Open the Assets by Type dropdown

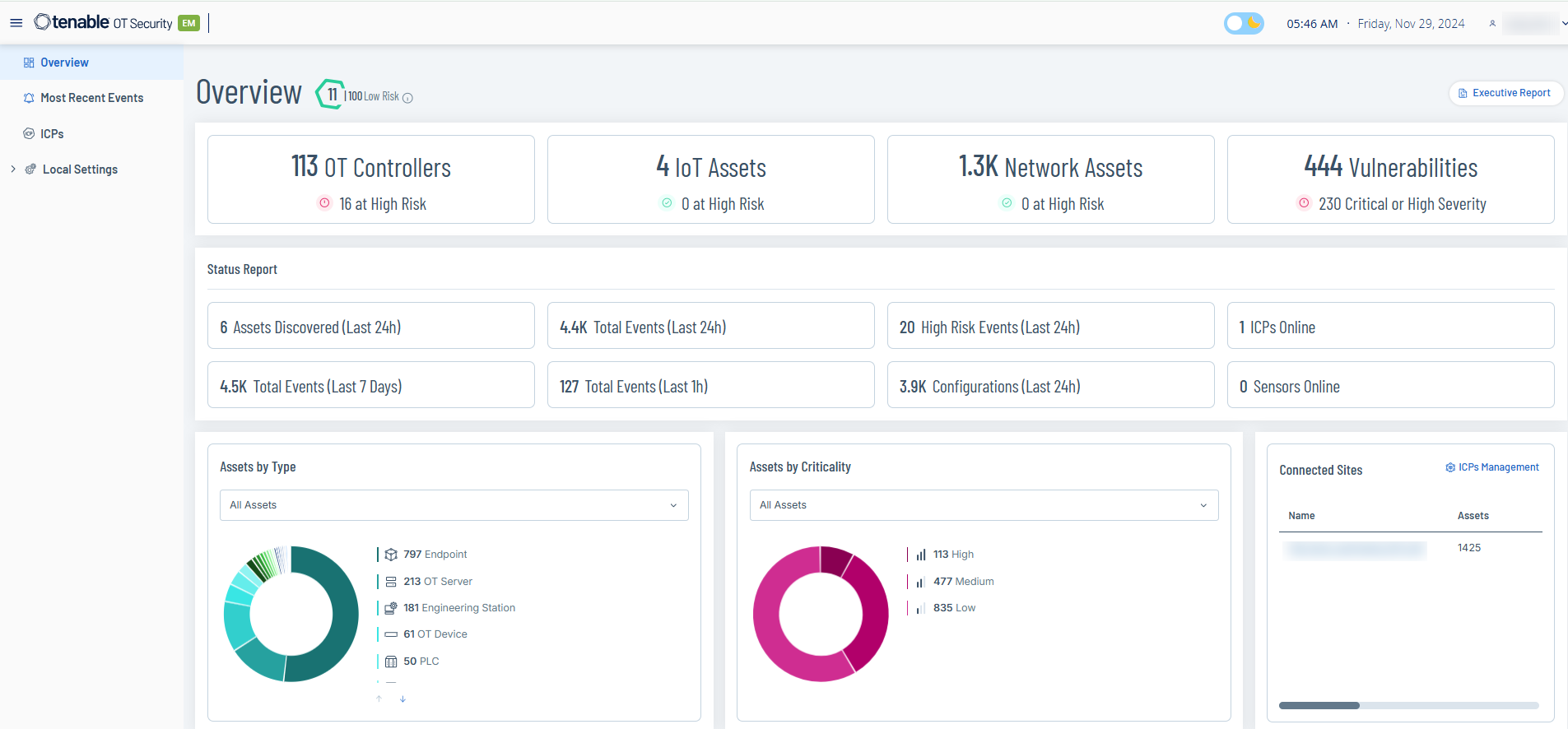tap(454, 505)
